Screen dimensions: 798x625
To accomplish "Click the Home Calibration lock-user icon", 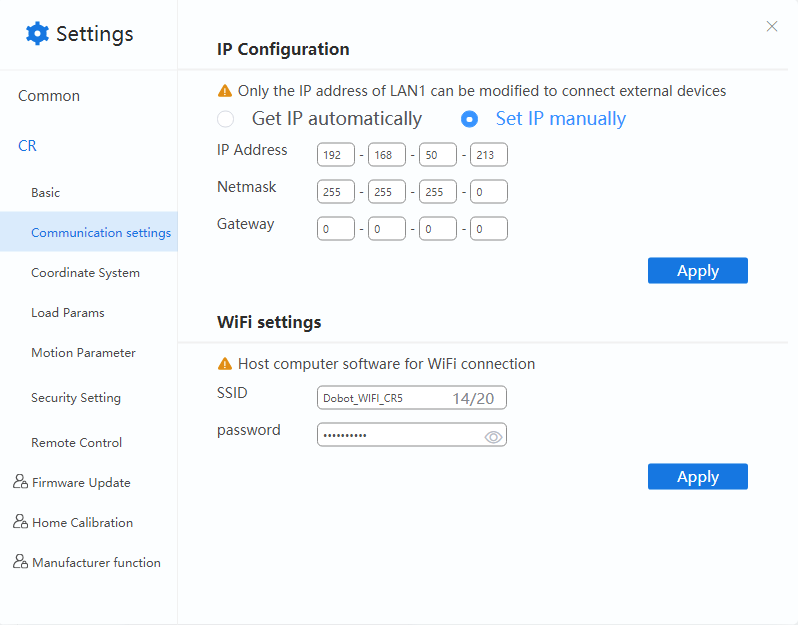I will tap(20, 522).
